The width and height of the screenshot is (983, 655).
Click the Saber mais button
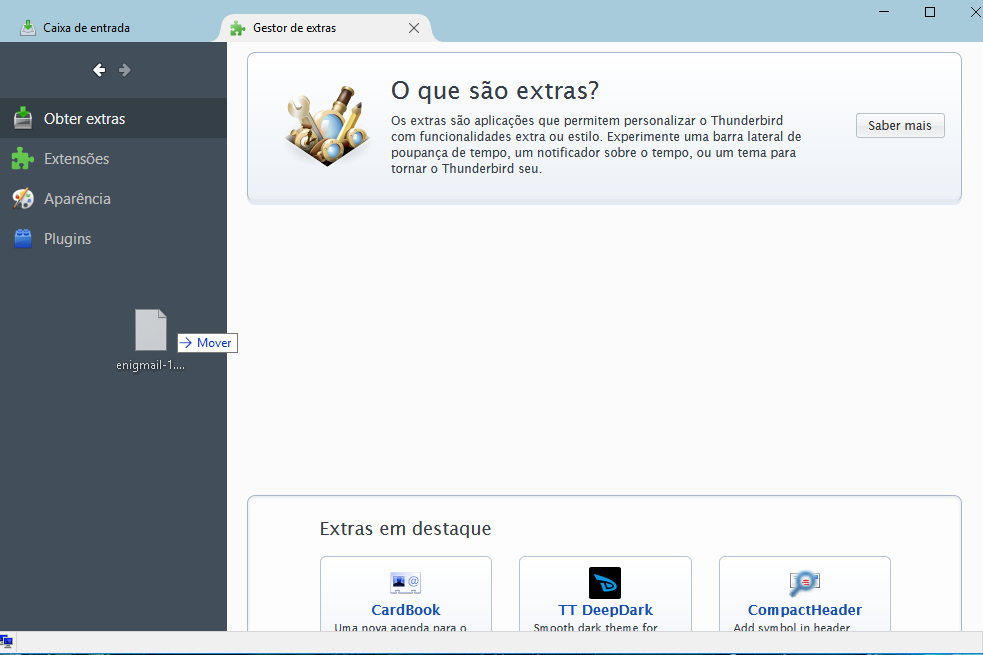point(900,125)
